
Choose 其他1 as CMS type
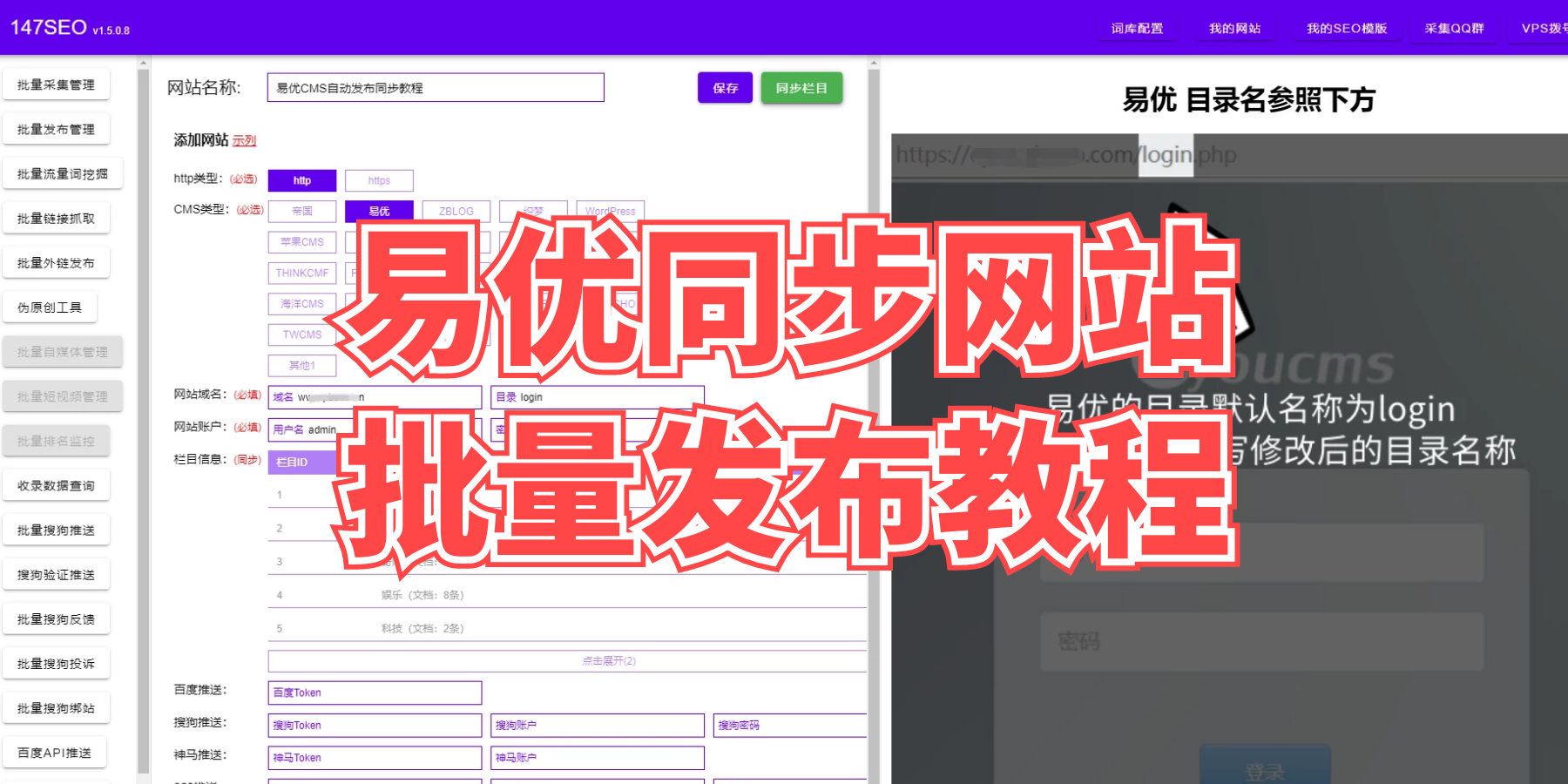[x=302, y=366]
